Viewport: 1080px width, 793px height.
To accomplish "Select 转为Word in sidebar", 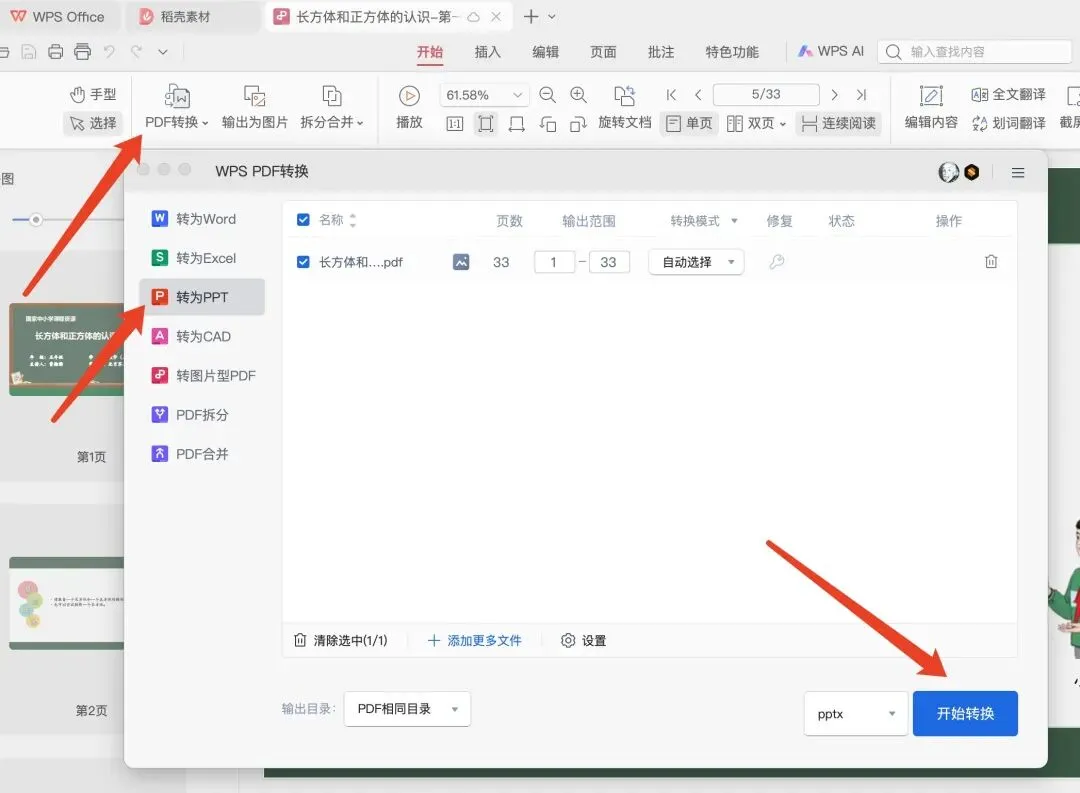I will click(202, 219).
